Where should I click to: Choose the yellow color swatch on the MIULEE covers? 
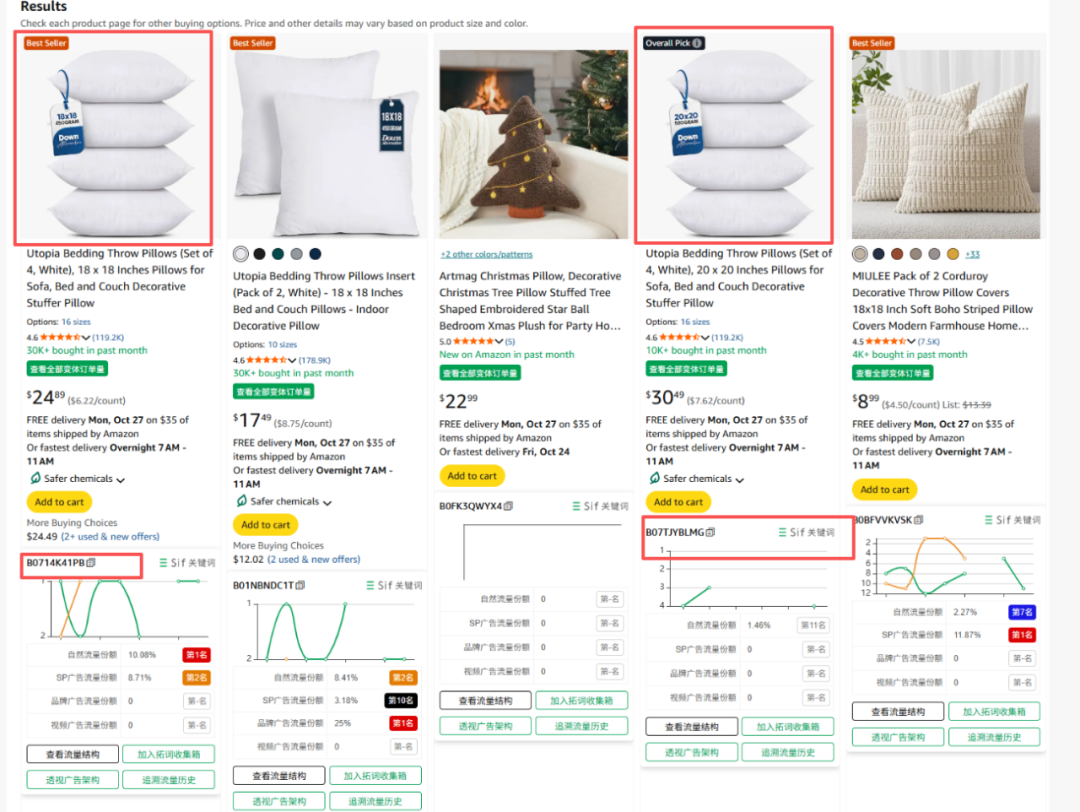953,254
